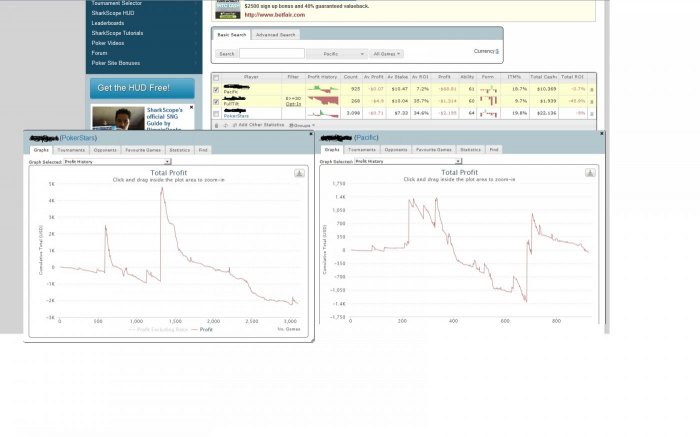Toggle the Profit legend item in PokerStars chart
The image size is (700, 437).
pos(202,329)
